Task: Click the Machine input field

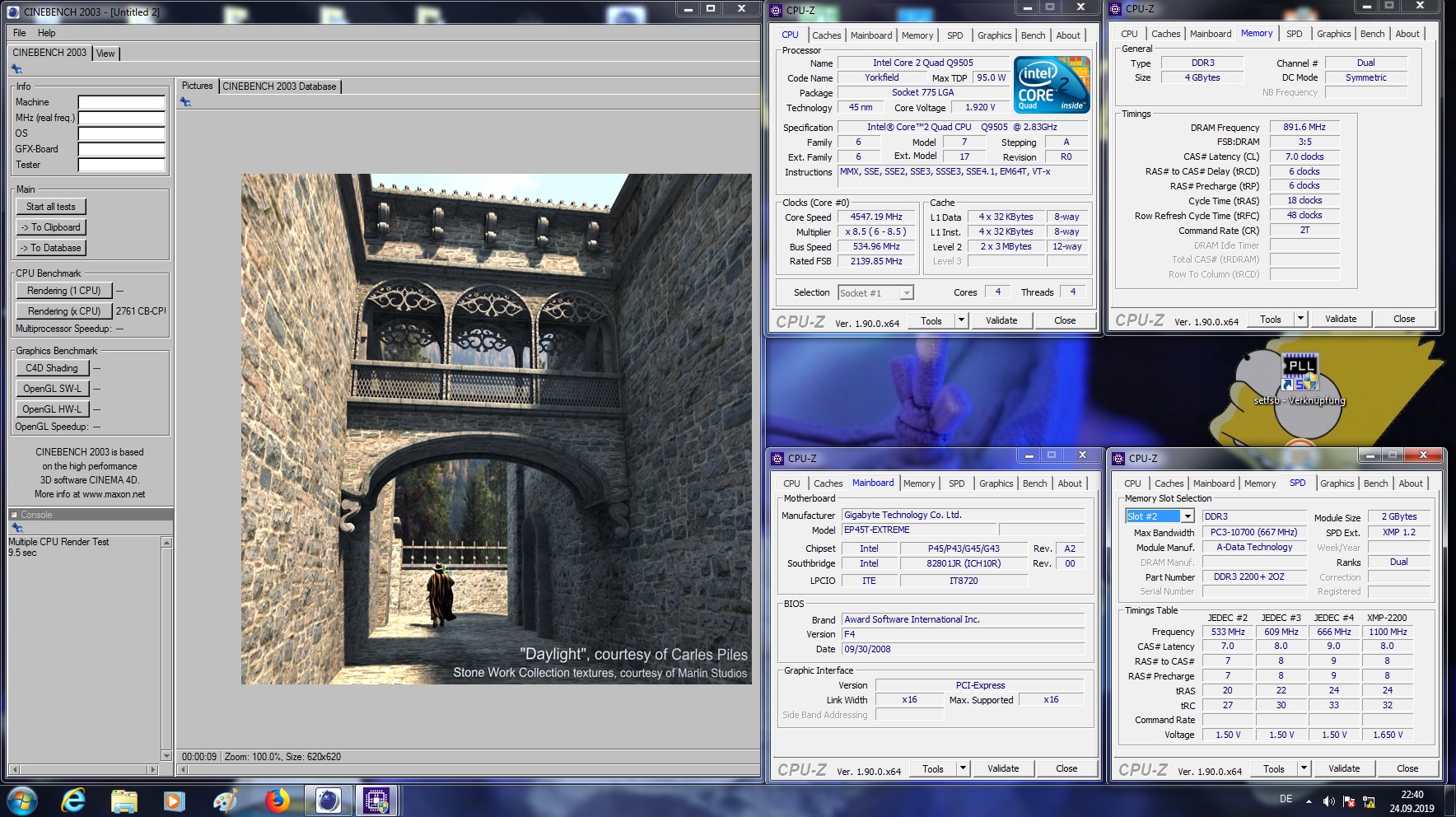Action: click(122, 103)
